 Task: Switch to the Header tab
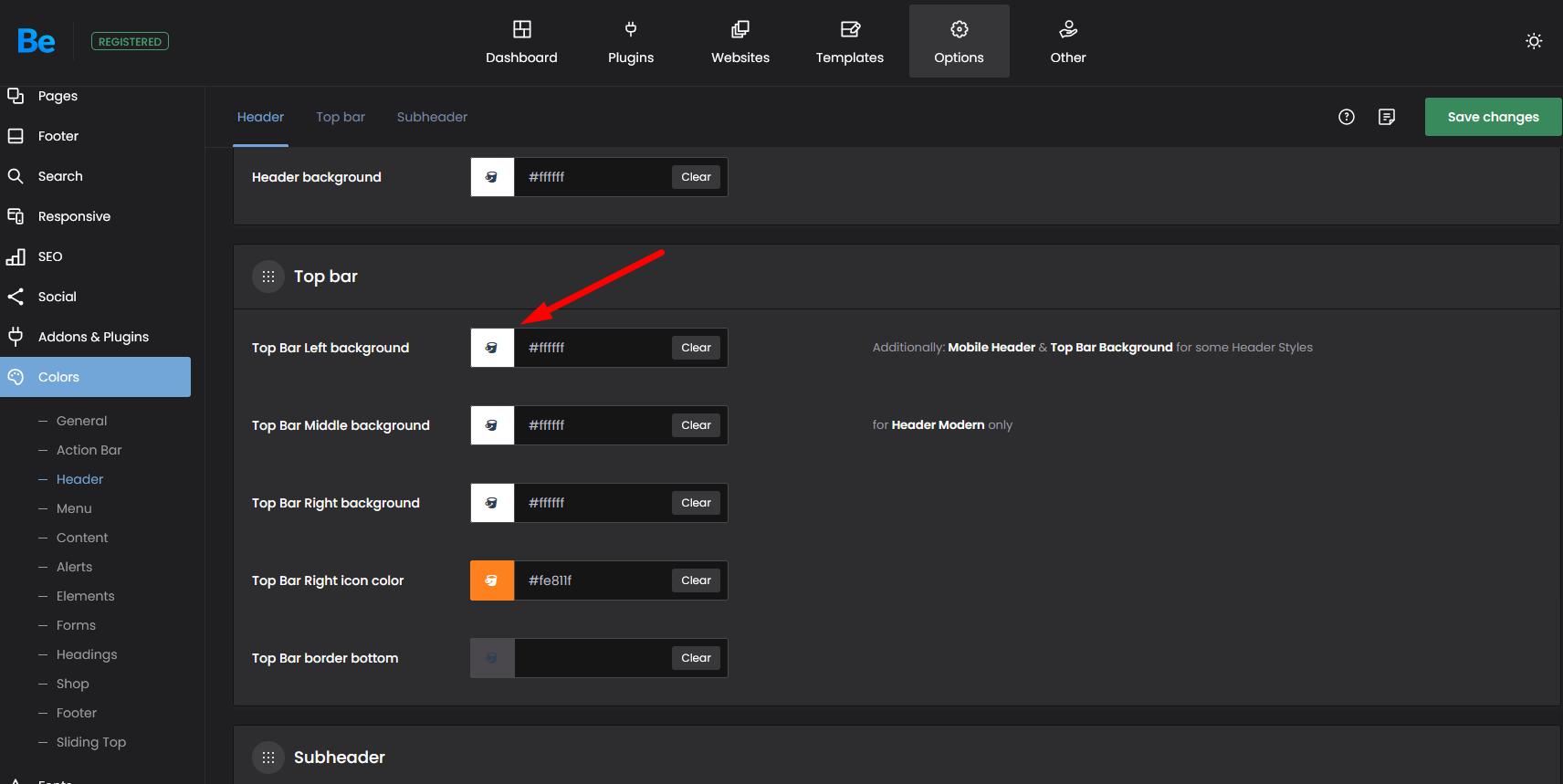pos(260,117)
